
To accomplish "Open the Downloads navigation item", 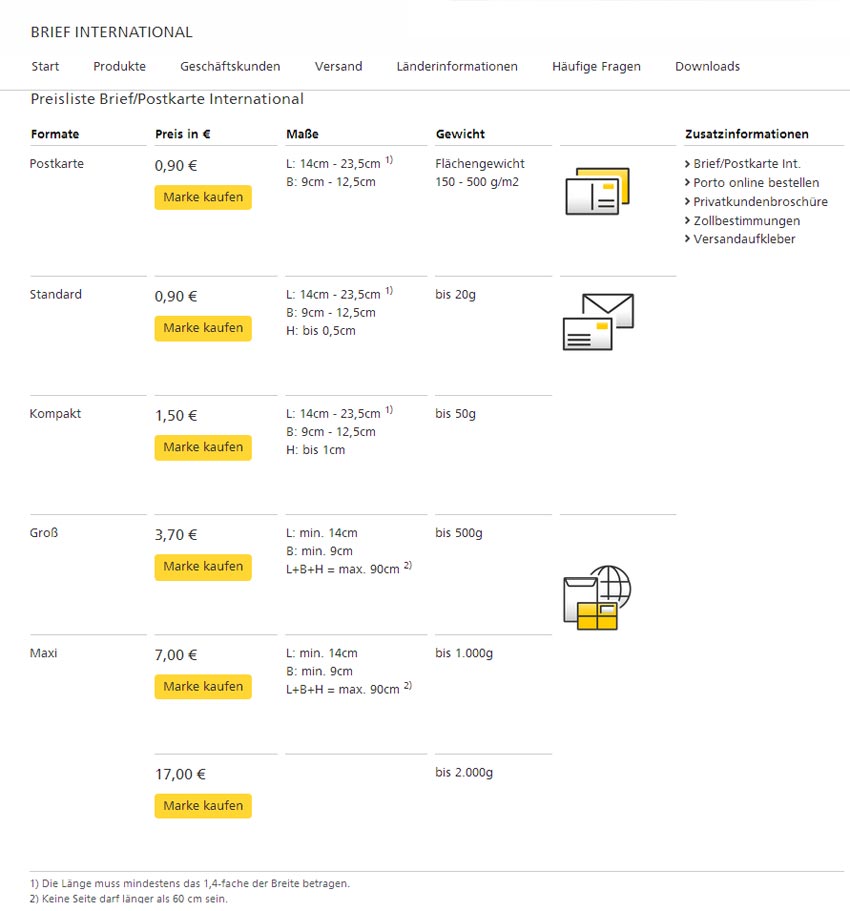I will click(708, 66).
